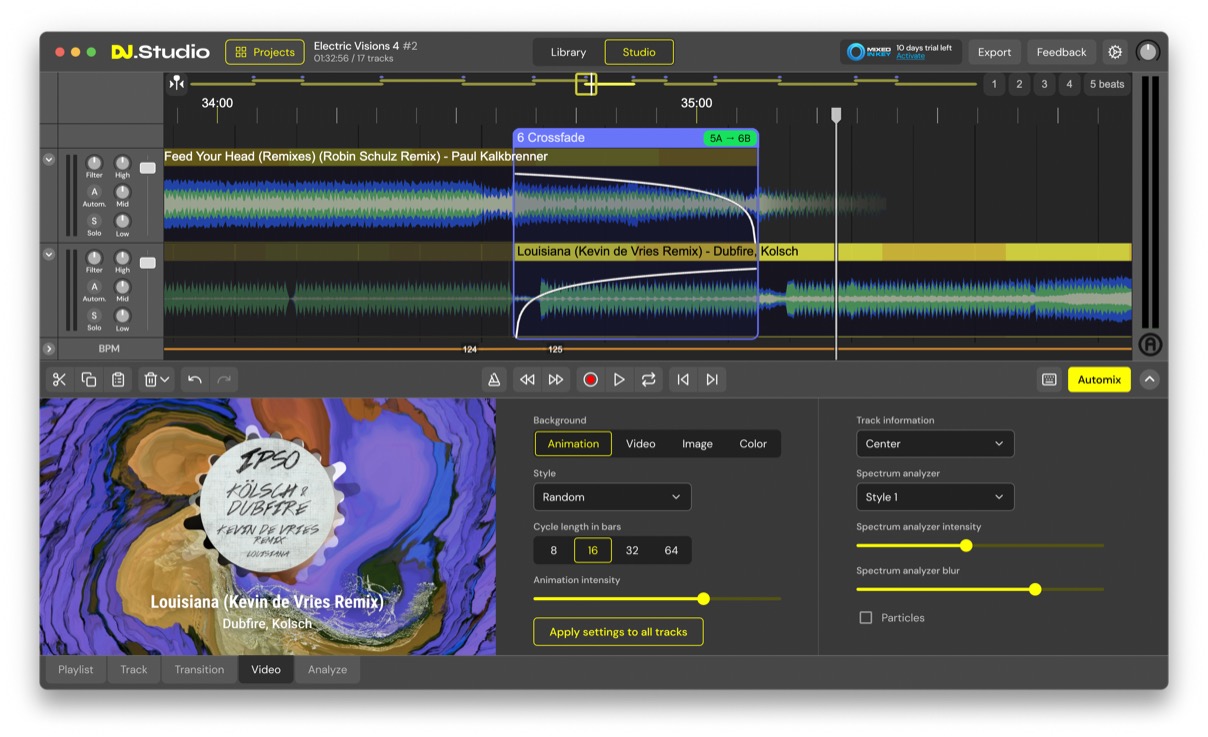
Task: Check the Particles checkbox
Action: [864, 617]
